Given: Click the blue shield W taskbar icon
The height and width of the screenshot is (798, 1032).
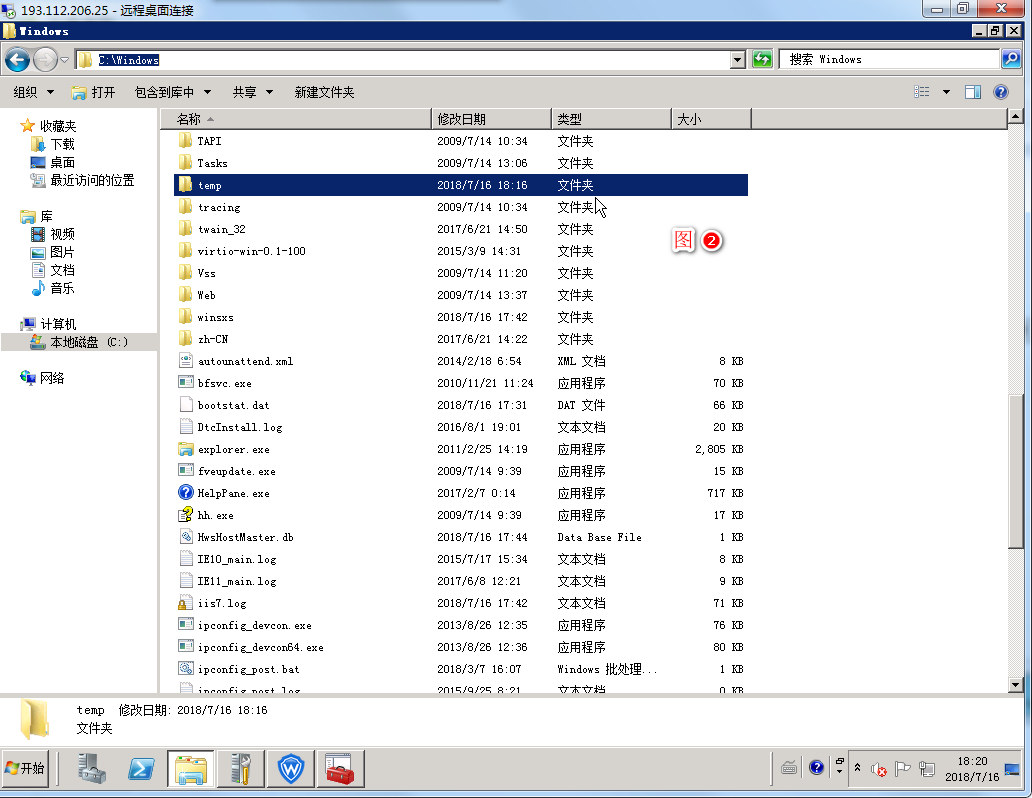Looking at the screenshot, I should 290,769.
